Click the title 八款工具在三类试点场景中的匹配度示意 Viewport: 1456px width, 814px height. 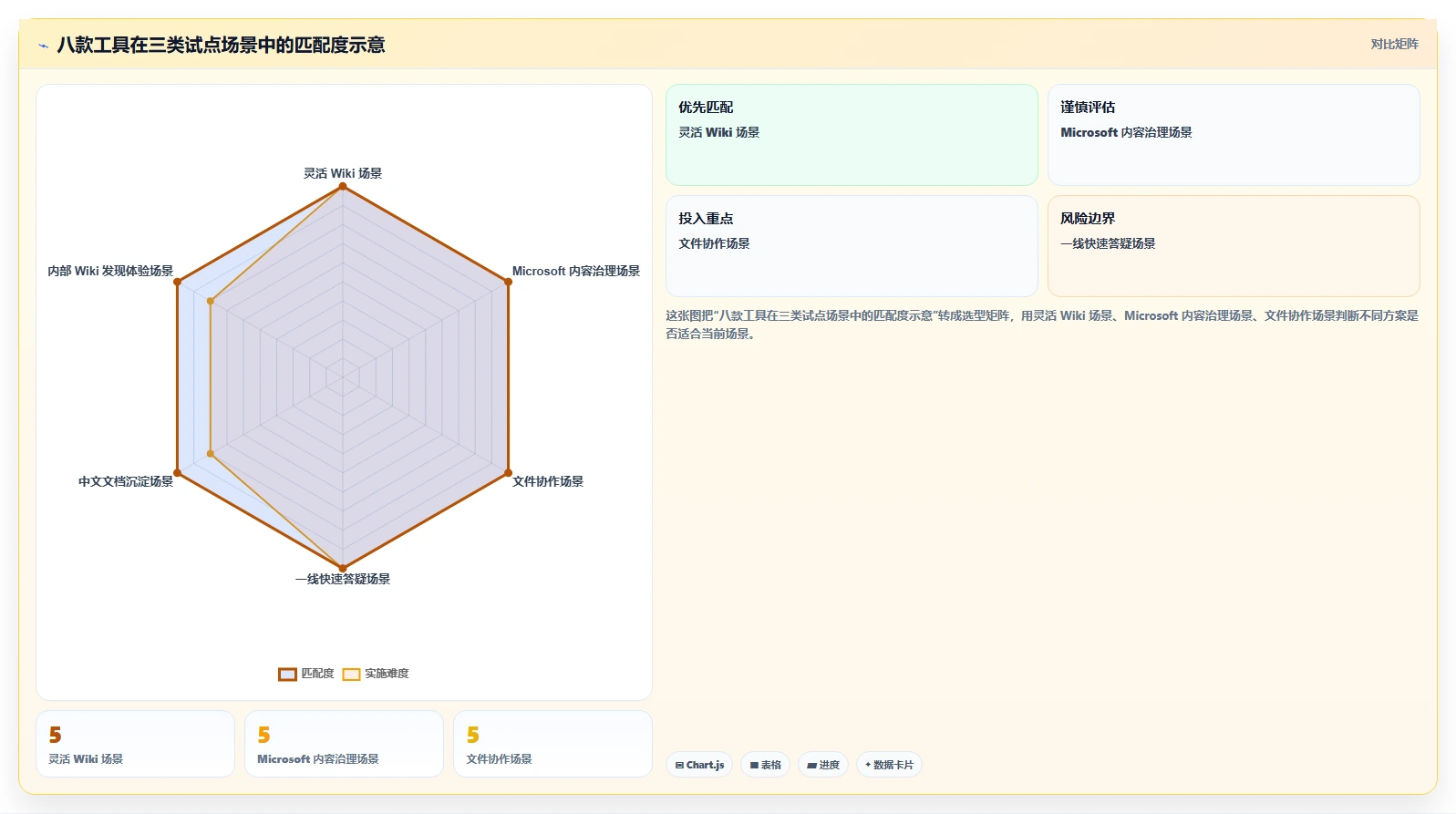pos(221,45)
